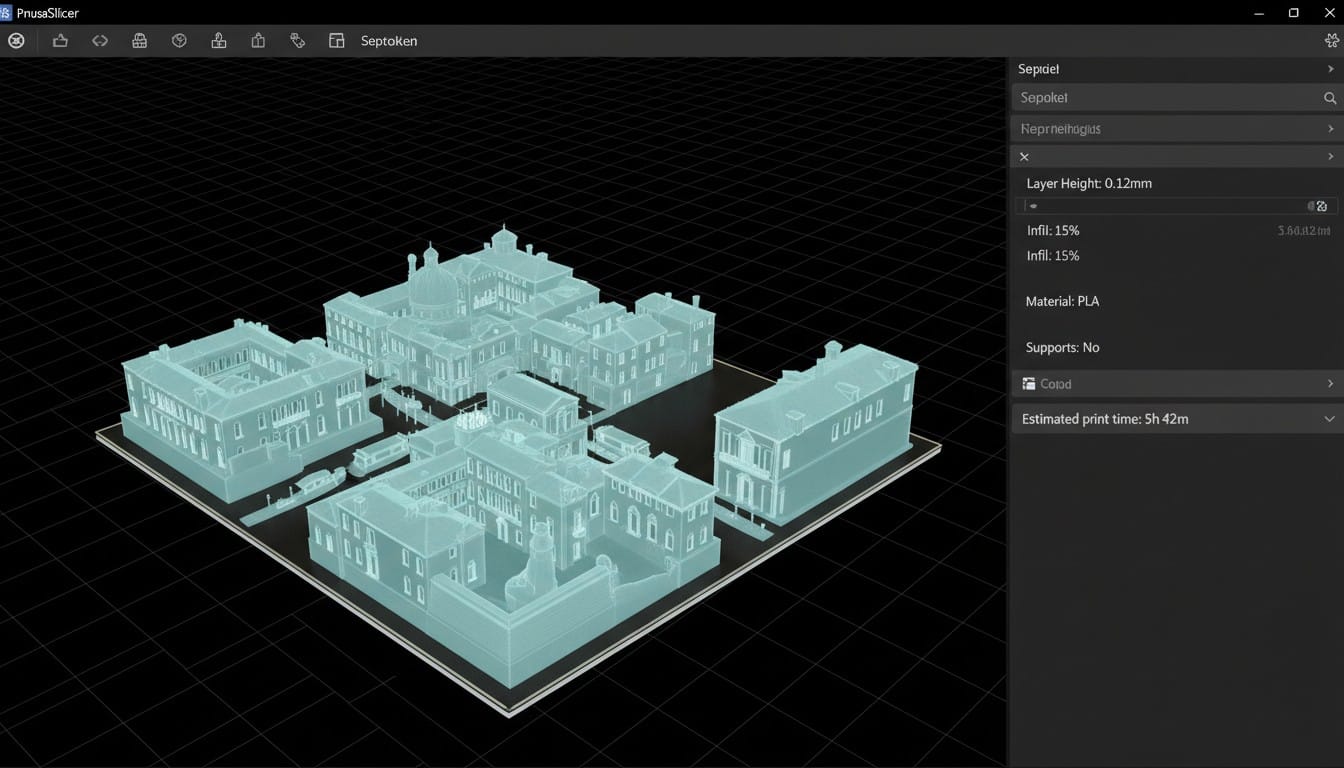Click the tray-shaped icon in toolbar
This screenshot has height=768, width=1344.
pyautogui.click(x=60, y=41)
